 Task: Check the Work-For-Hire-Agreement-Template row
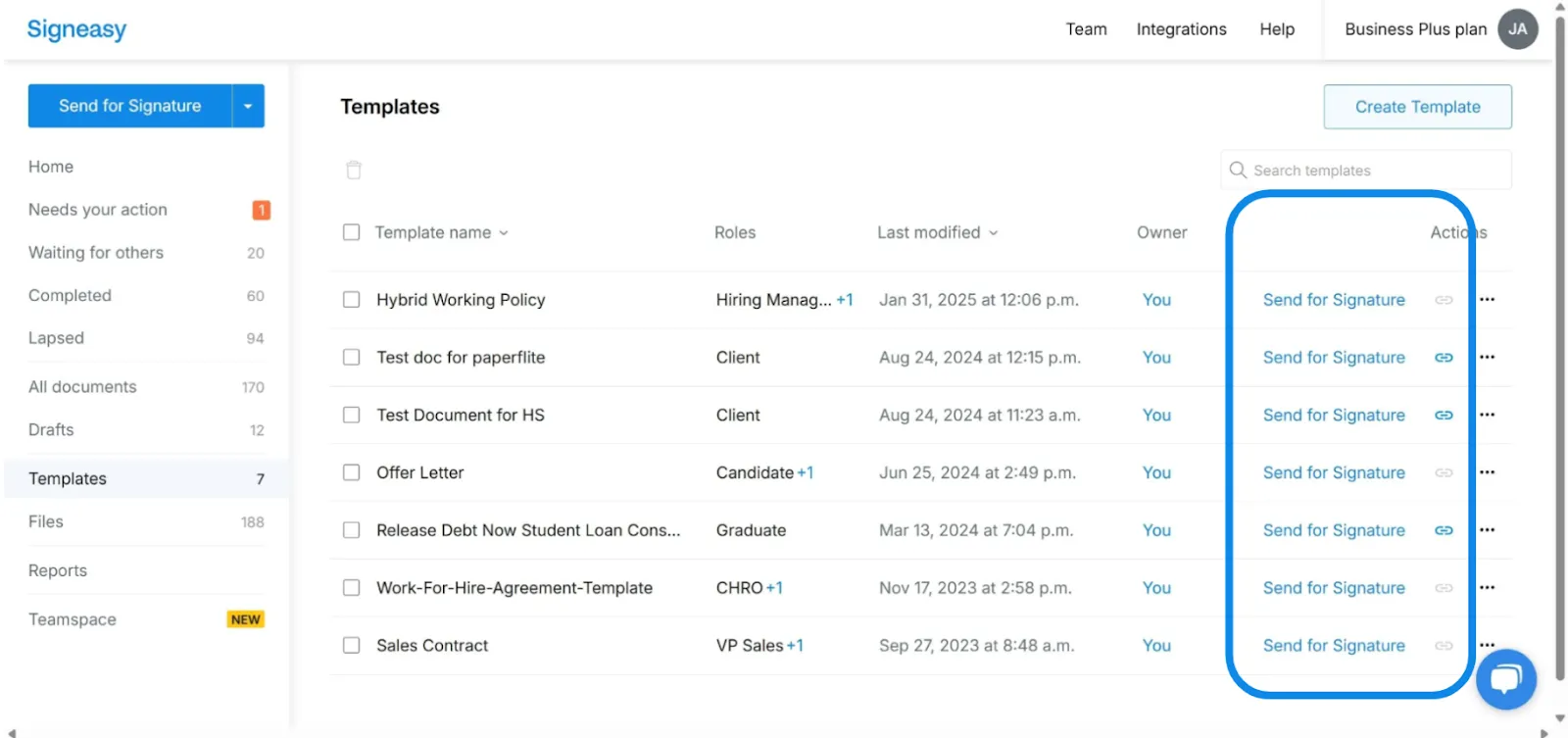(x=351, y=588)
